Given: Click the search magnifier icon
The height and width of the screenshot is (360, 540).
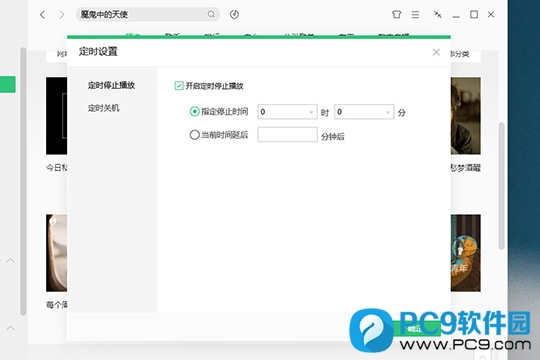Looking at the screenshot, I should [x=211, y=14].
